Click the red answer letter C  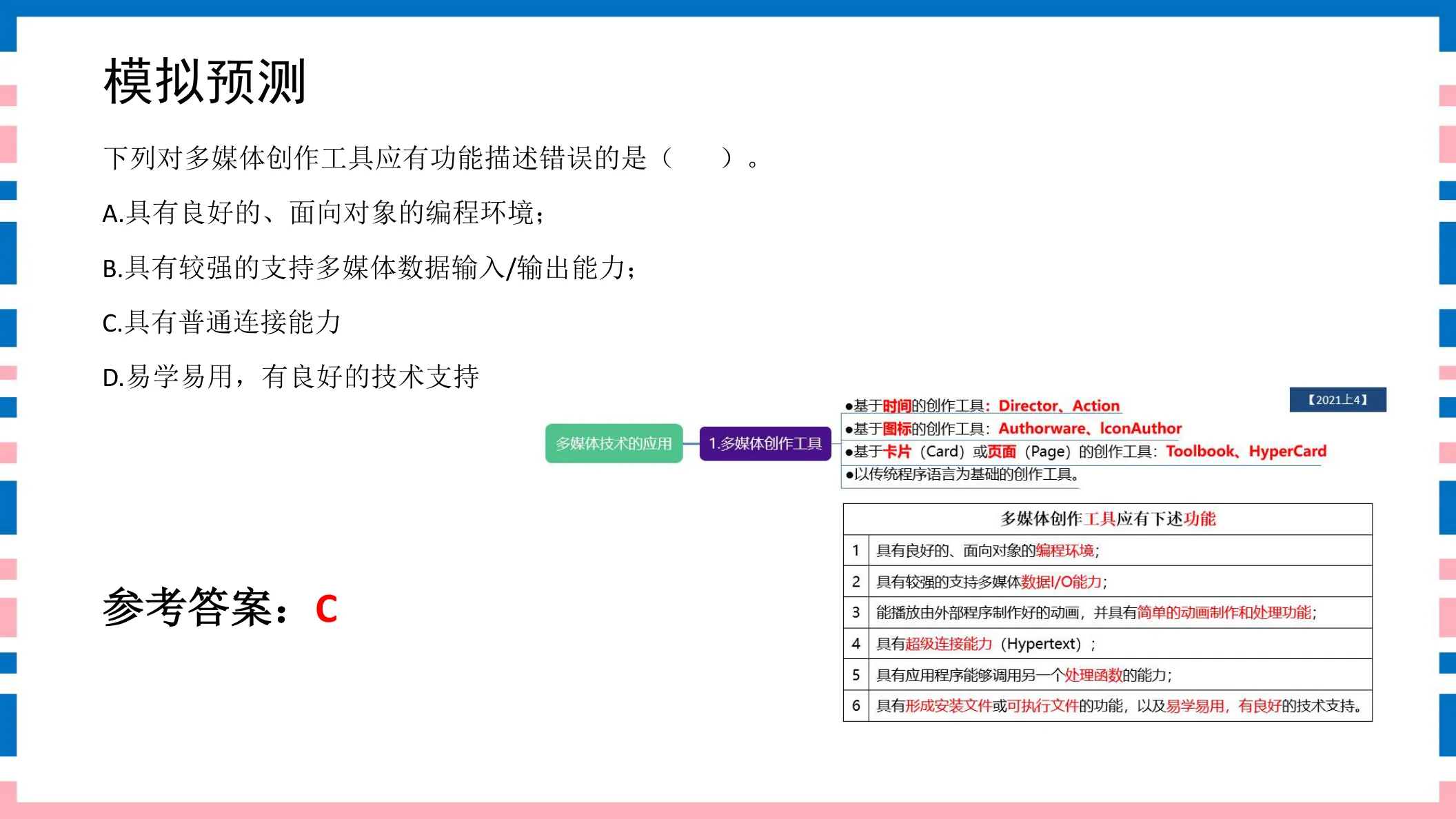tap(327, 609)
